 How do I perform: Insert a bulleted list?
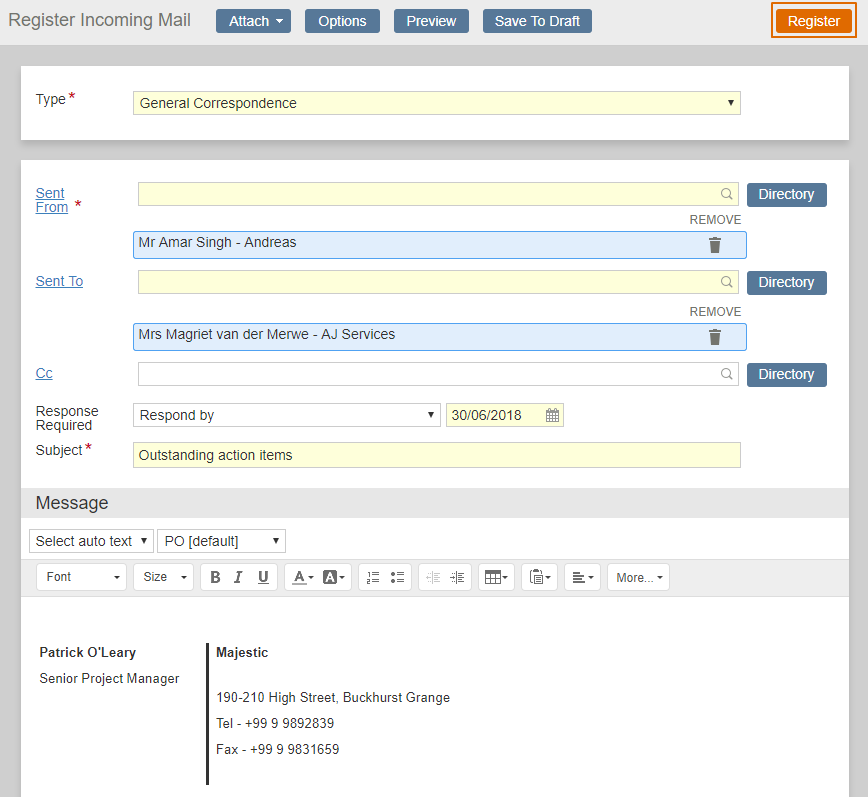pyautogui.click(x=397, y=577)
